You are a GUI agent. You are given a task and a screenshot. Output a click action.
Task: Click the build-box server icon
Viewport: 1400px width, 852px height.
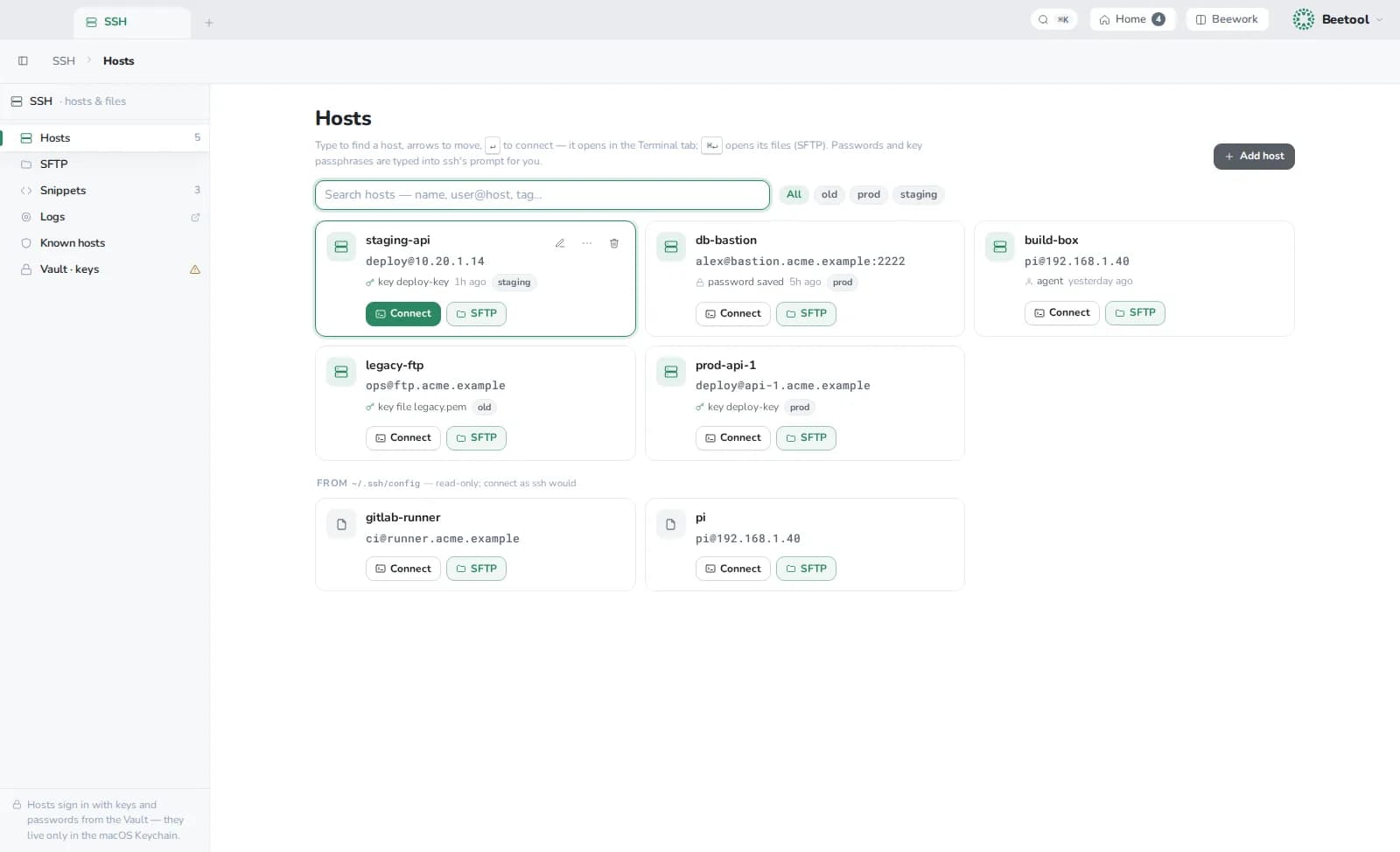click(1000, 247)
